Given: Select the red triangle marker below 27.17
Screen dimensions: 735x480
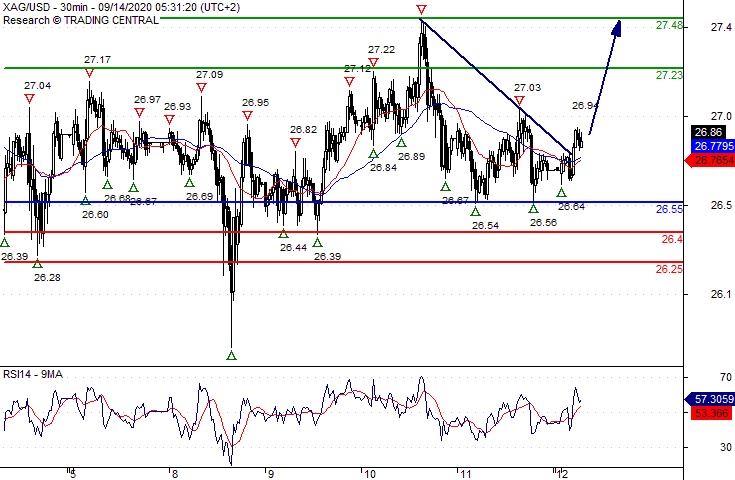Looking at the screenshot, I should 90,73.
